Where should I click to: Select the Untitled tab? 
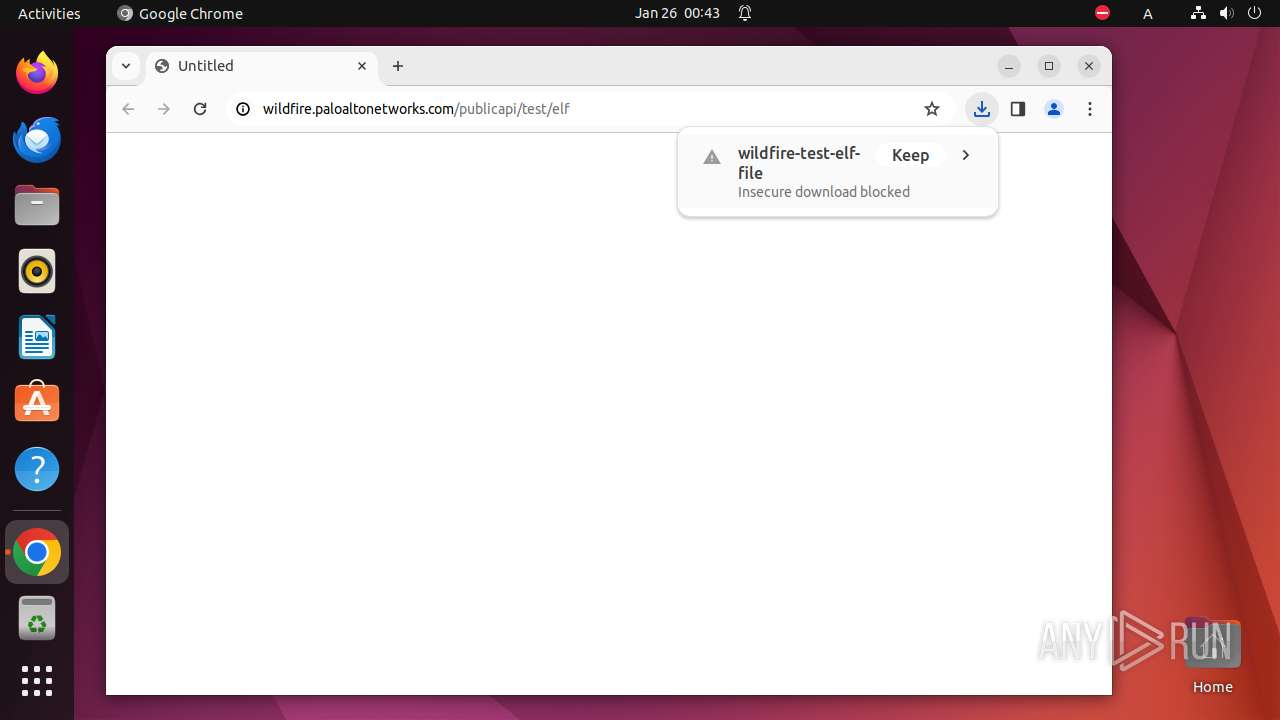tap(262, 66)
